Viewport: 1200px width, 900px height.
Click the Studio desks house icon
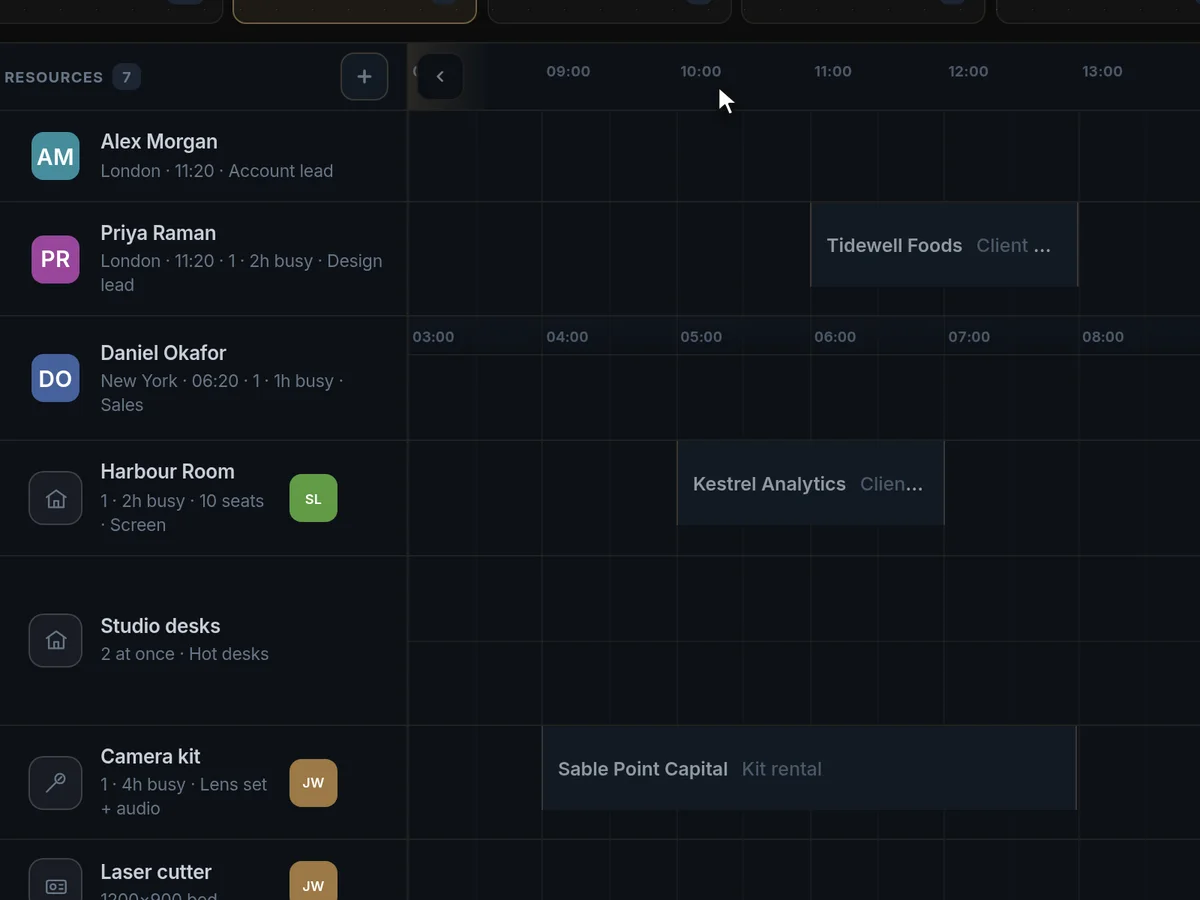(x=55, y=640)
